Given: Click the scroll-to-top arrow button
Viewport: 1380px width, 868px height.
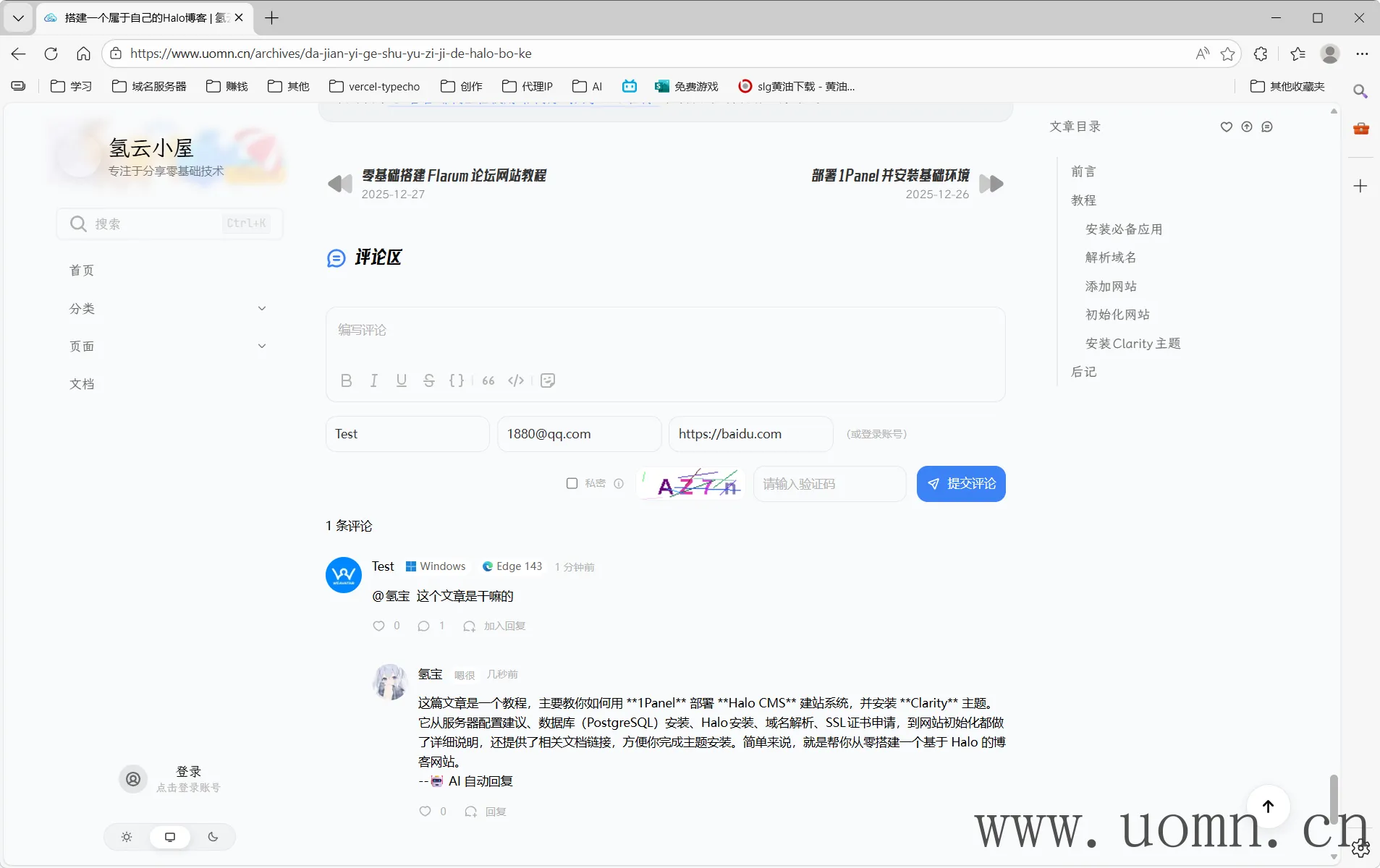Looking at the screenshot, I should point(1267,806).
